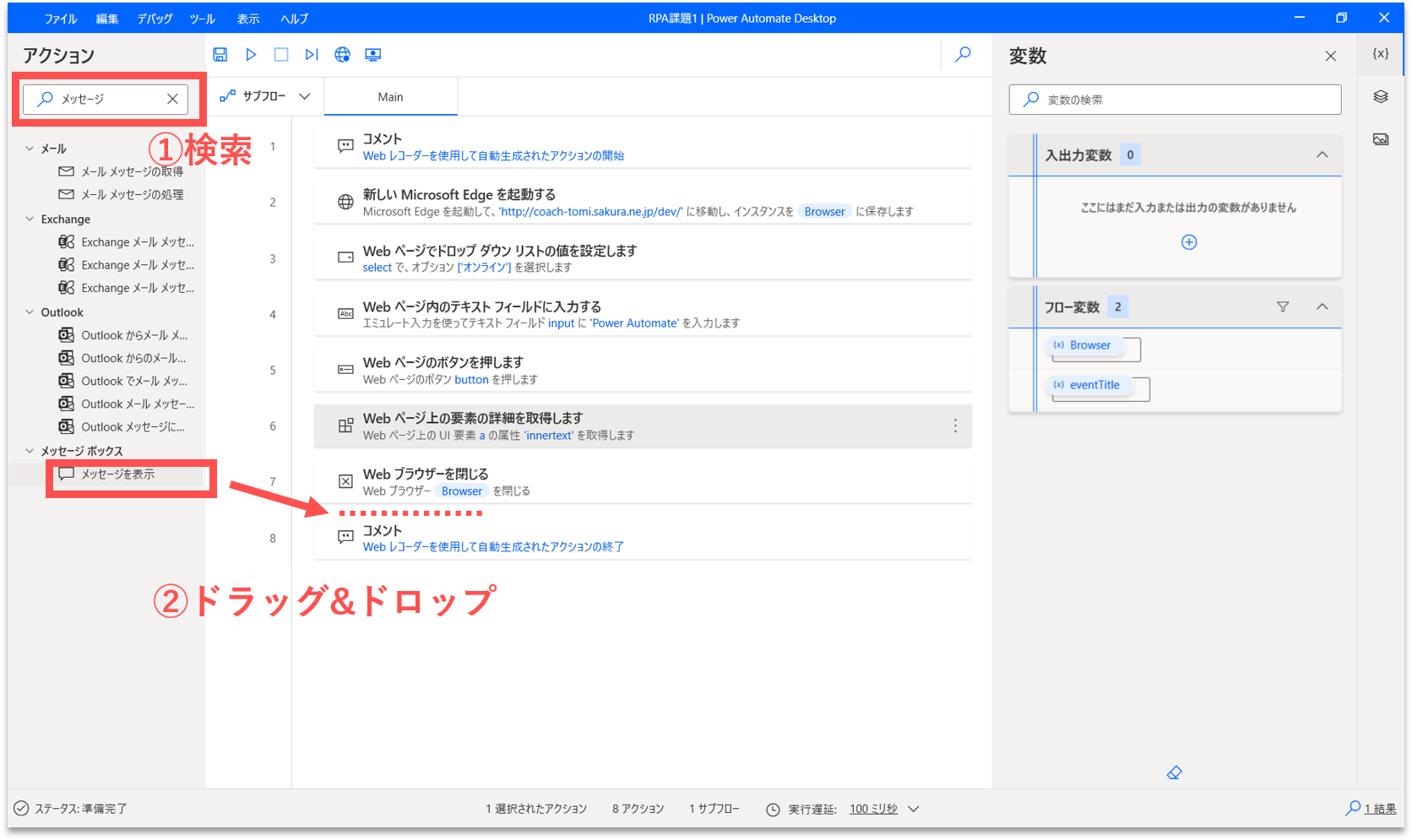Open run delay dropdown in status bar

click(x=914, y=809)
